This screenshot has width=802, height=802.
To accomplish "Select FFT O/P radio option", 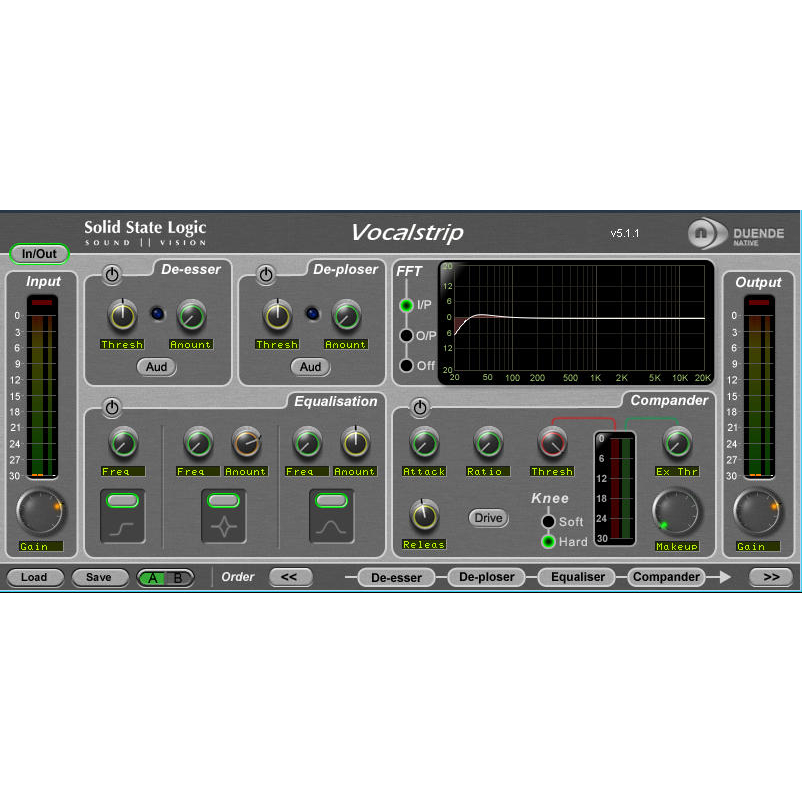I will [406, 336].
